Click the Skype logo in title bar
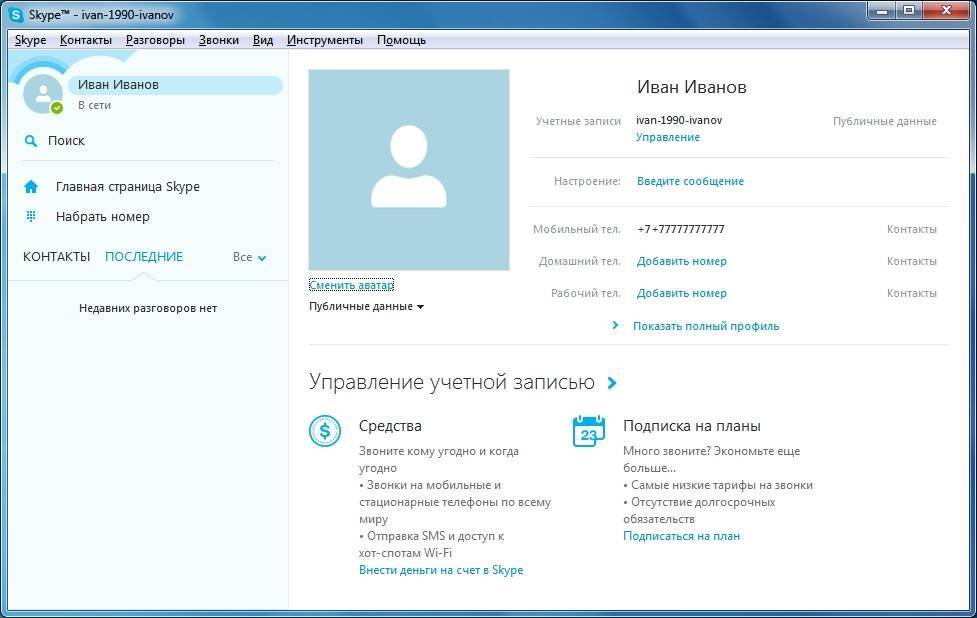 [15, 14]
